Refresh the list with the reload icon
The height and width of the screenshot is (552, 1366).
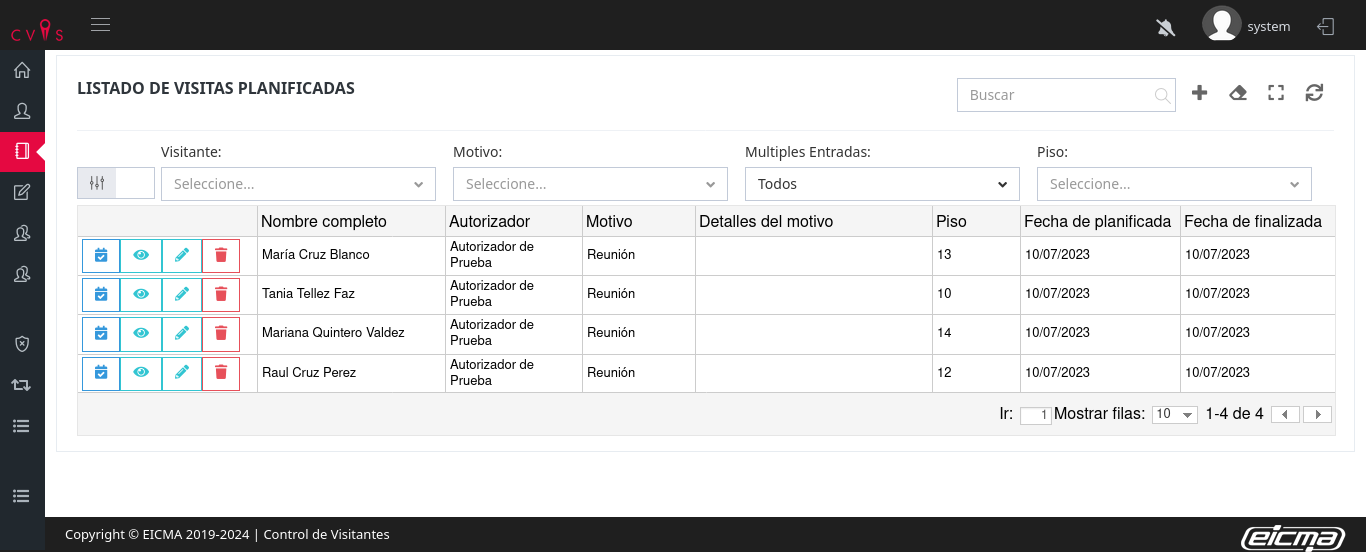[x=1314, y=93]
